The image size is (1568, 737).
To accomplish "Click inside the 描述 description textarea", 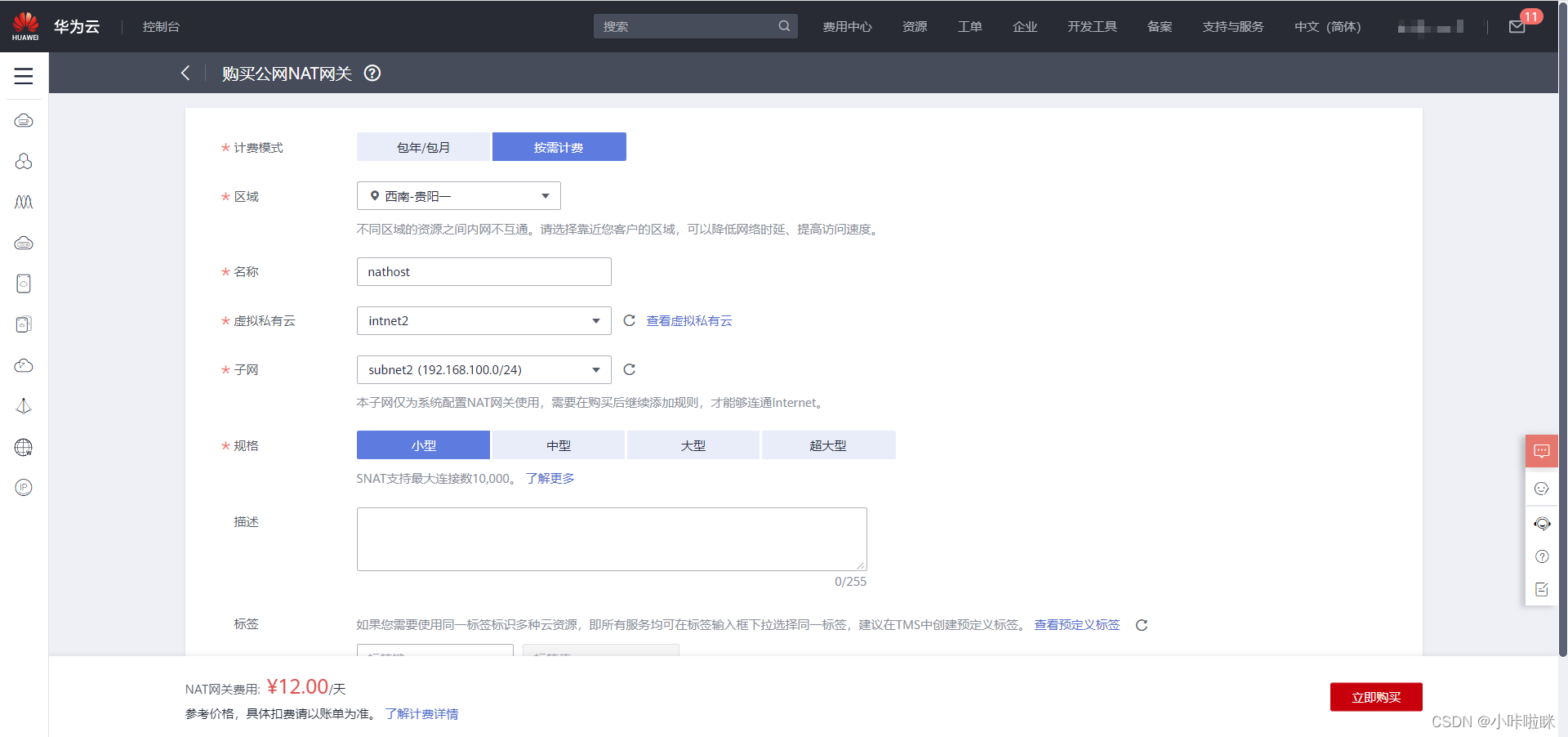I will (611, 538).
